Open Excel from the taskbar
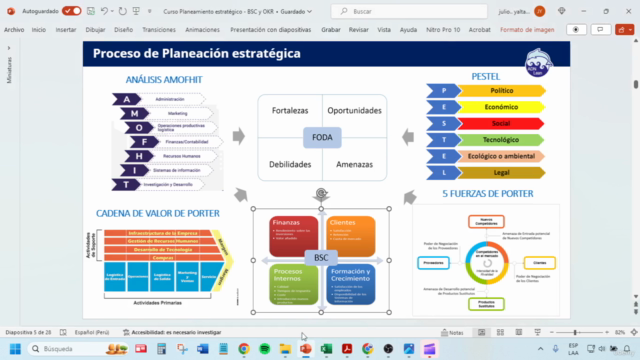The image size is (640, 360). click(x=326, y=349)
